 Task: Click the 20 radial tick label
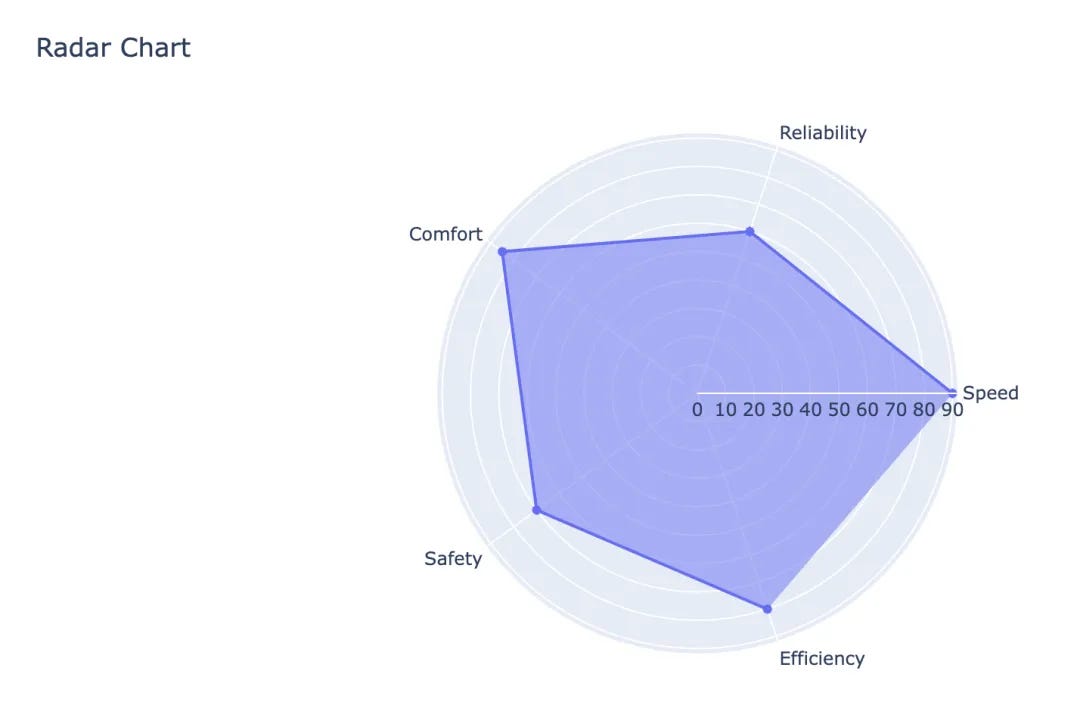754,410
